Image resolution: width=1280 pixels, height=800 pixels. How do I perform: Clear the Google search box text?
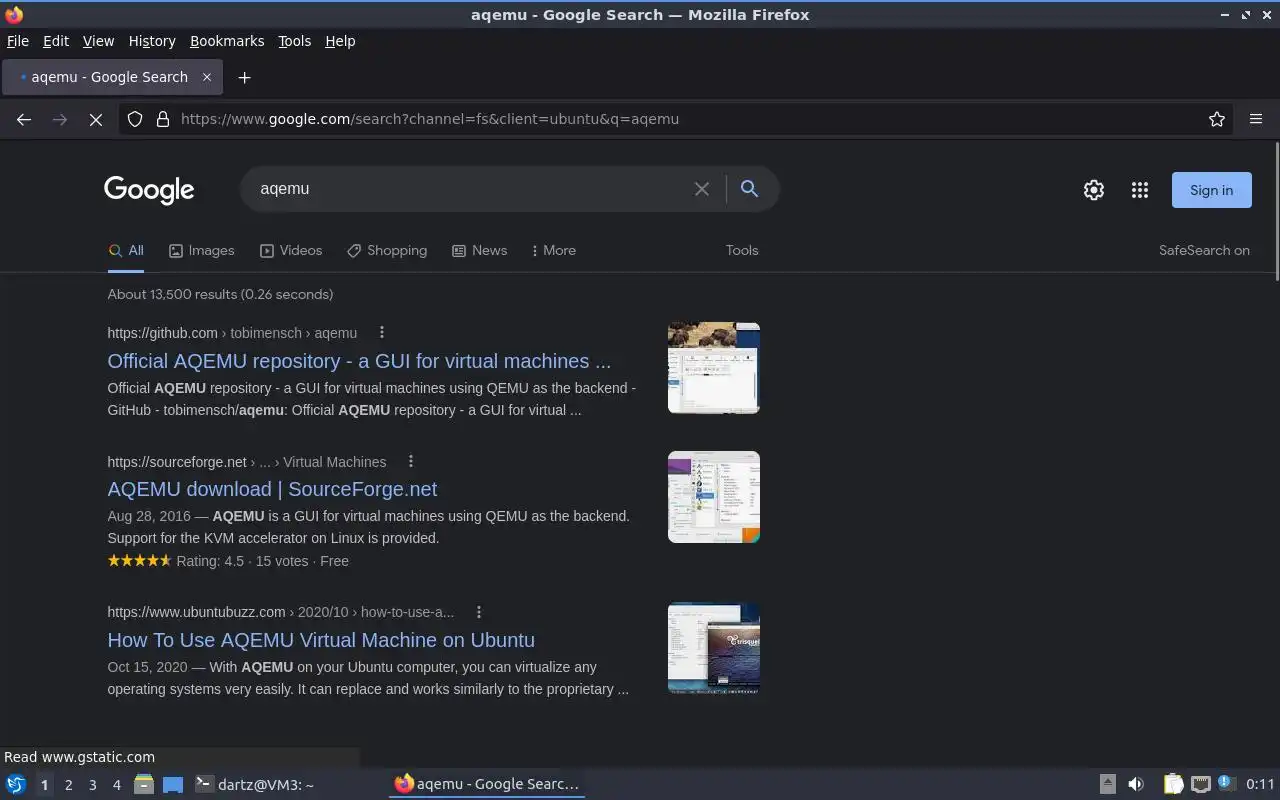pos(702,189)
